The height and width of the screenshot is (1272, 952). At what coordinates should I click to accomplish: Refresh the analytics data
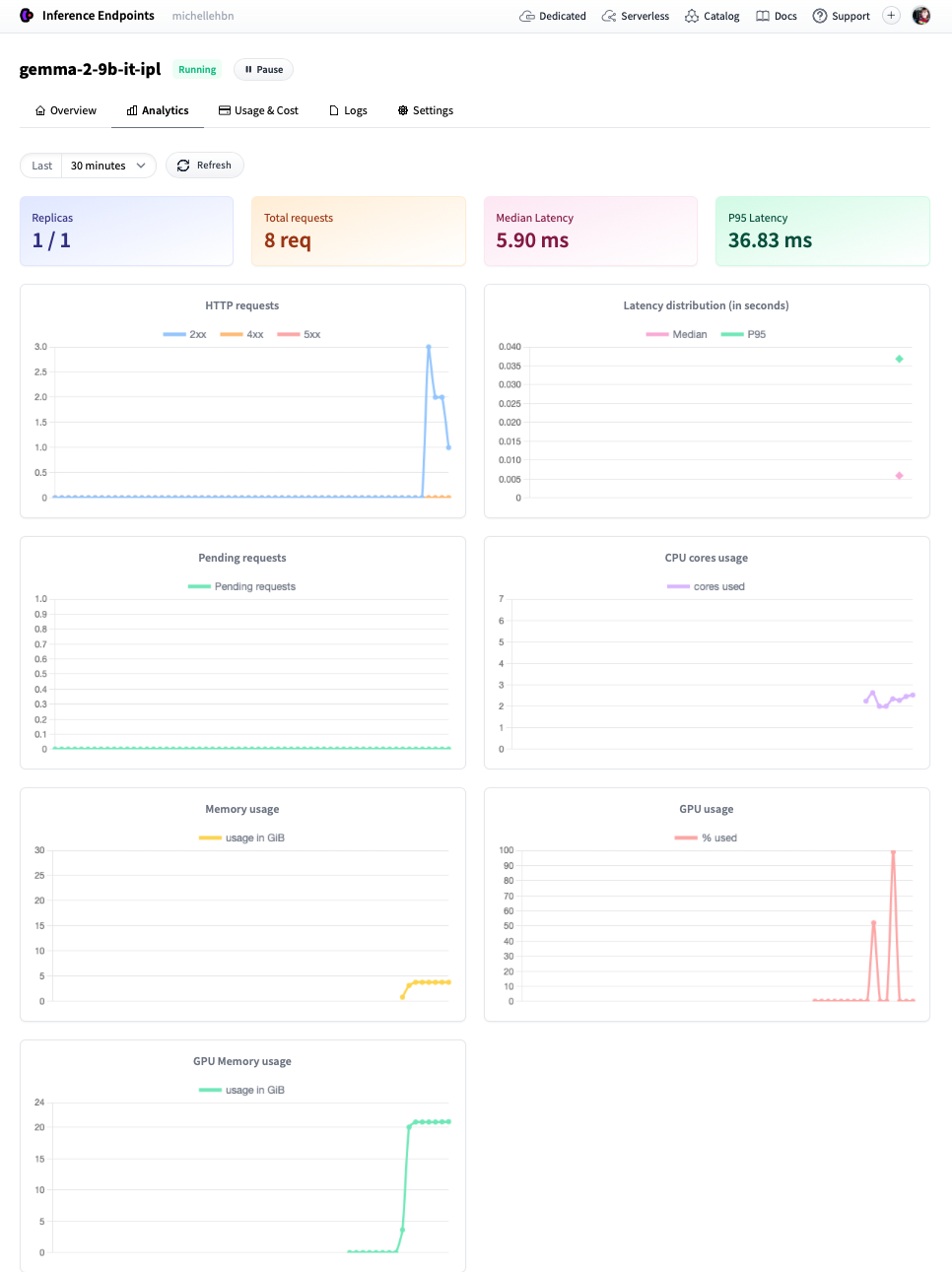[204, 166]
